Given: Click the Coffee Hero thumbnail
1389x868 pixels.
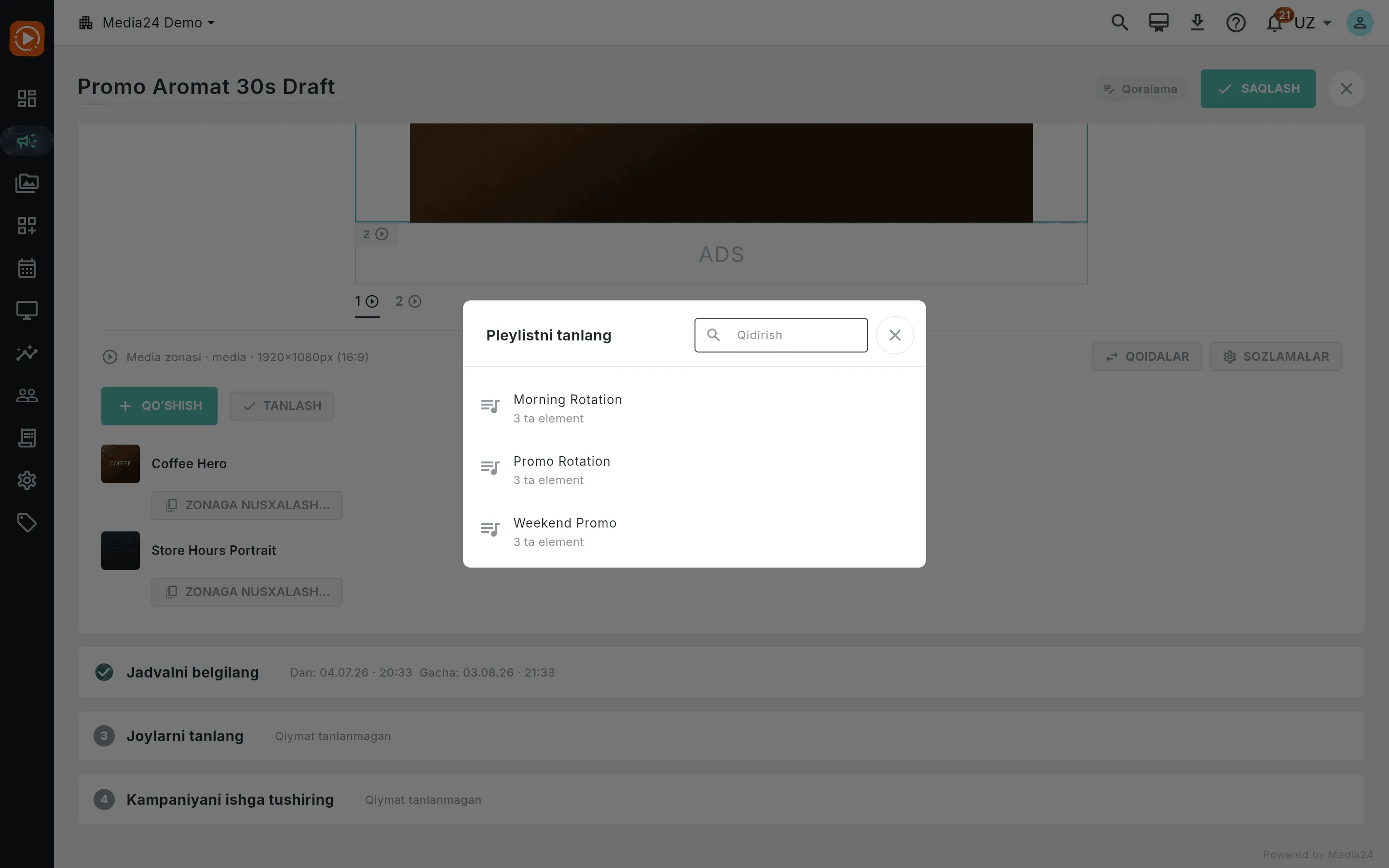Looking at the screenshot, I should (121, 464).
